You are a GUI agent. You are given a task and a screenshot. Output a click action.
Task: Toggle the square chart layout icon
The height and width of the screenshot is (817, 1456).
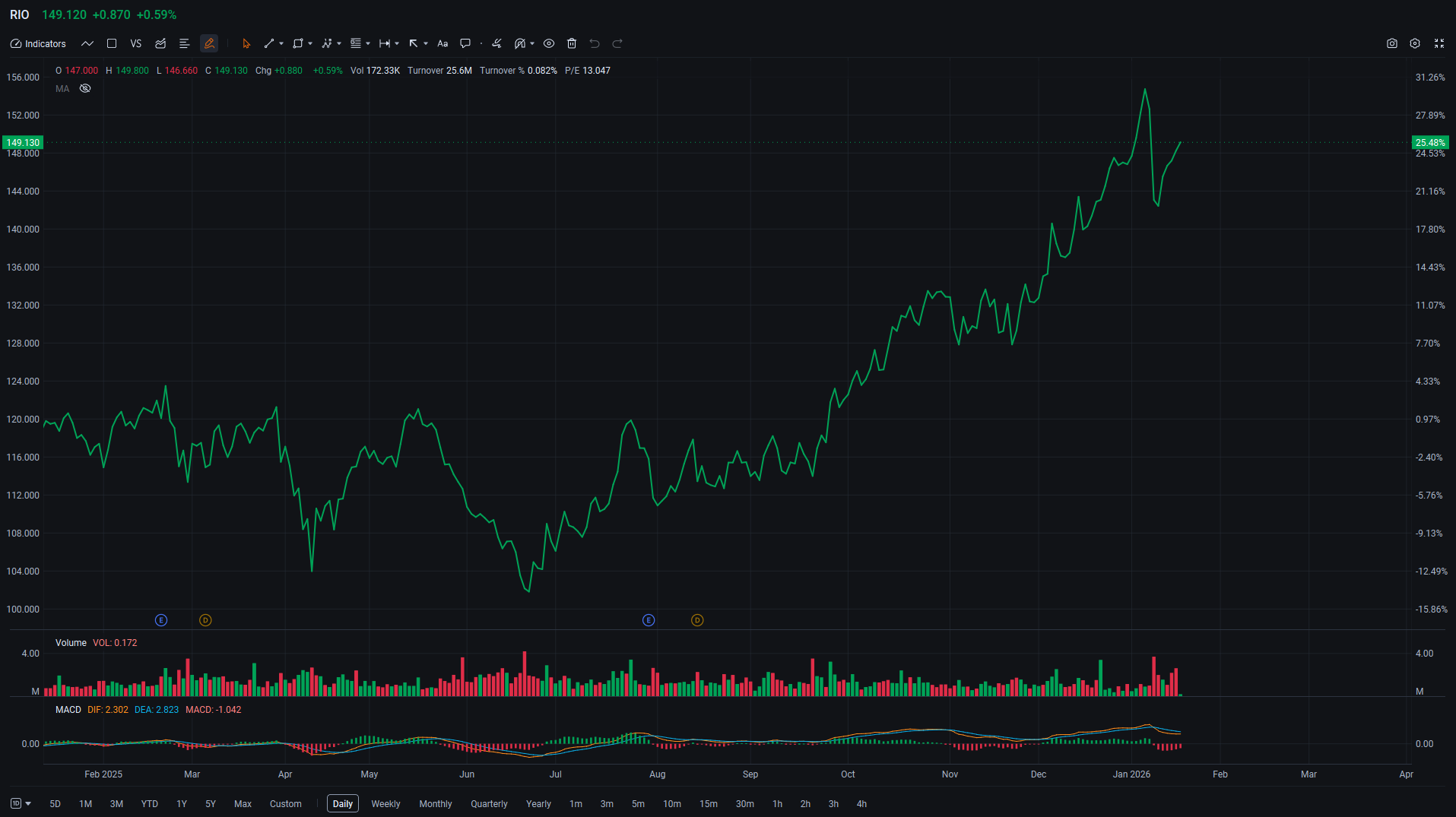point(112,44)
